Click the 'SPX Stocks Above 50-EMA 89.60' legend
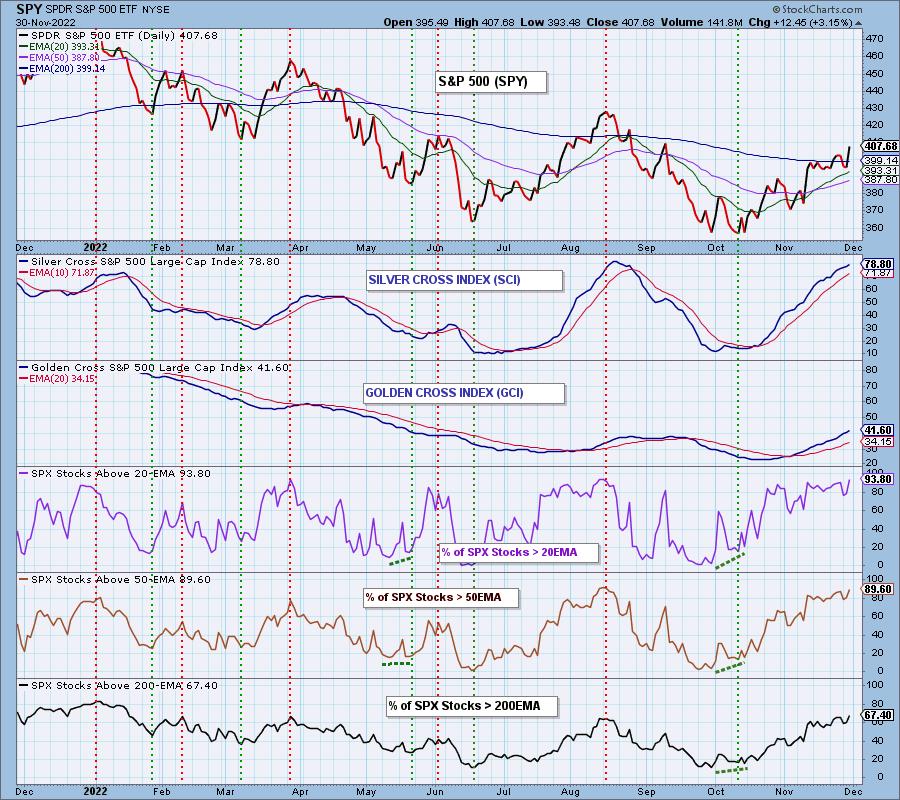900x800 pixels. [115, 580]
